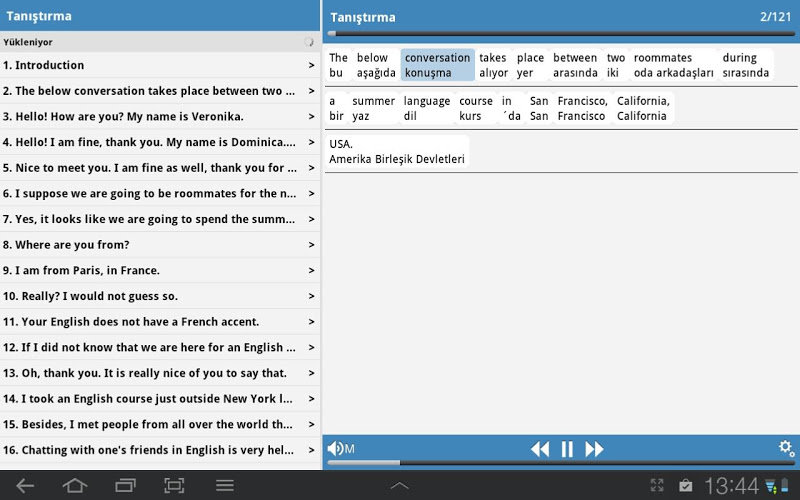
Task: Expand chevron for 'Where are you from?'
Action: click(x=311, y=245)
